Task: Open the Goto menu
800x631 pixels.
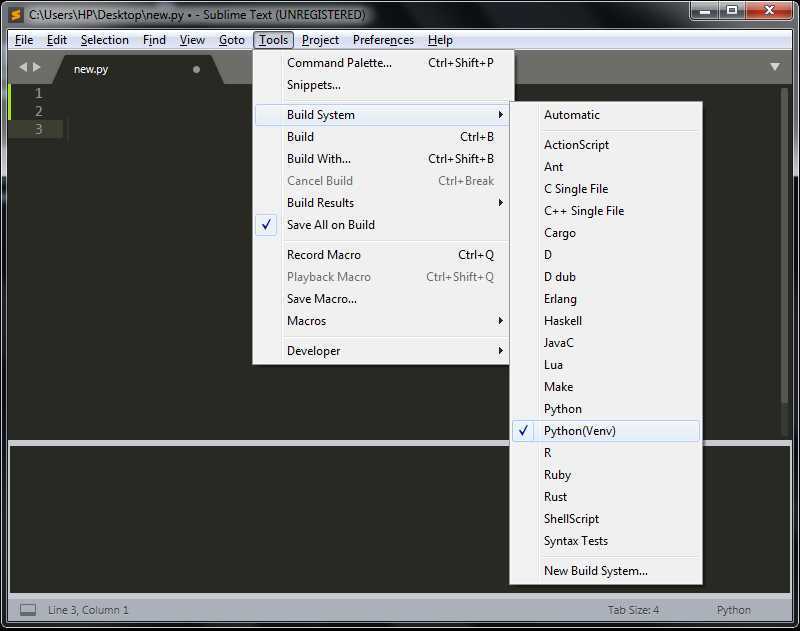Action: [x=232, y=40]
